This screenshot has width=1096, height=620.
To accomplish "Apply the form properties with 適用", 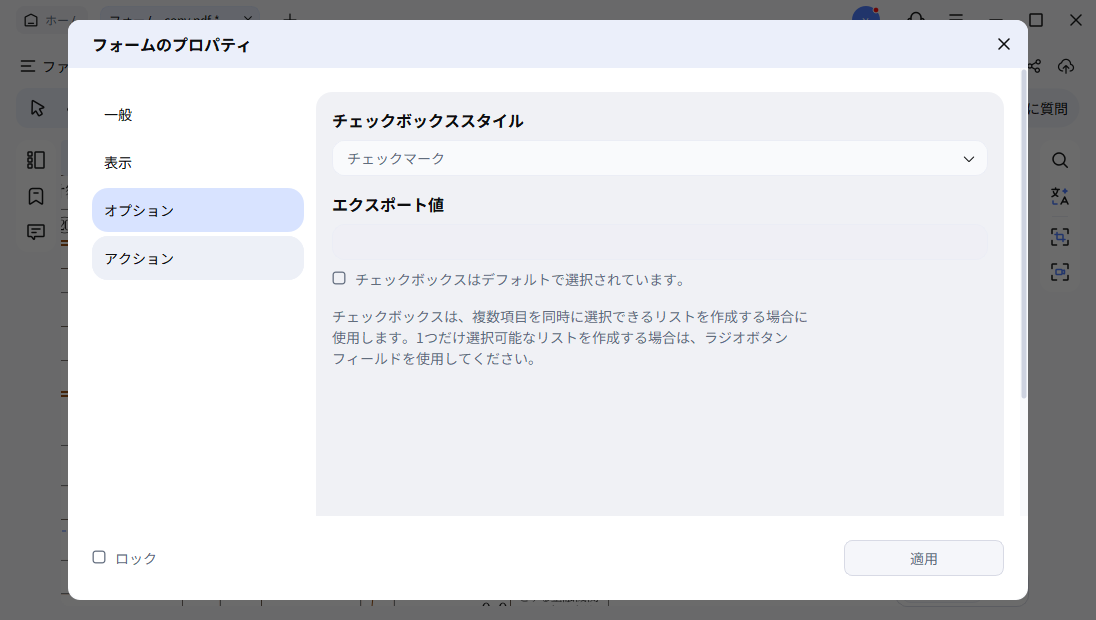I will pos(922,557).
